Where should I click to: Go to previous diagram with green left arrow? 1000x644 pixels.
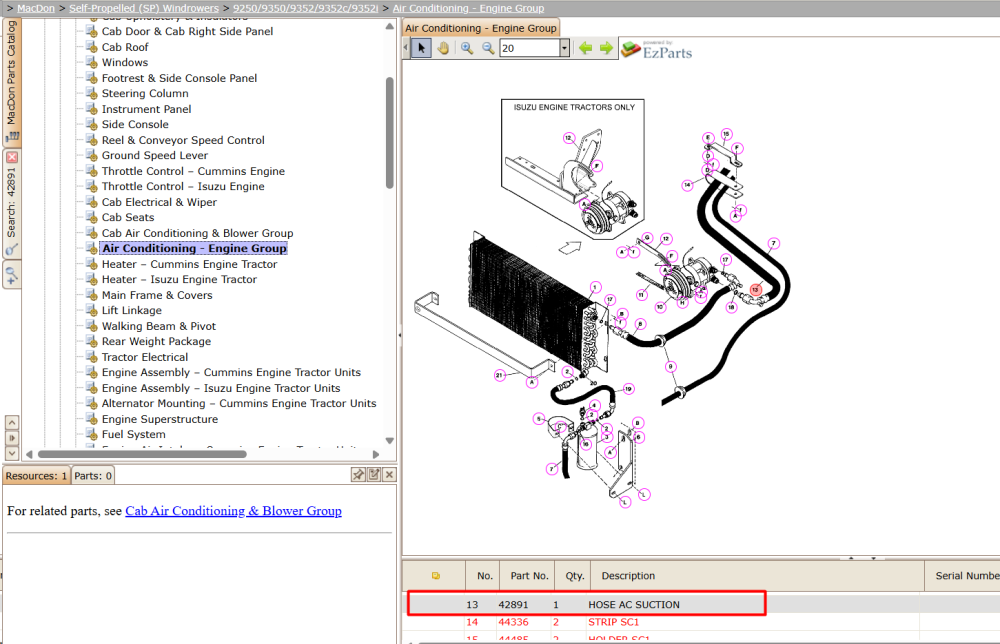pyautogui.click(x=585, y=48)
